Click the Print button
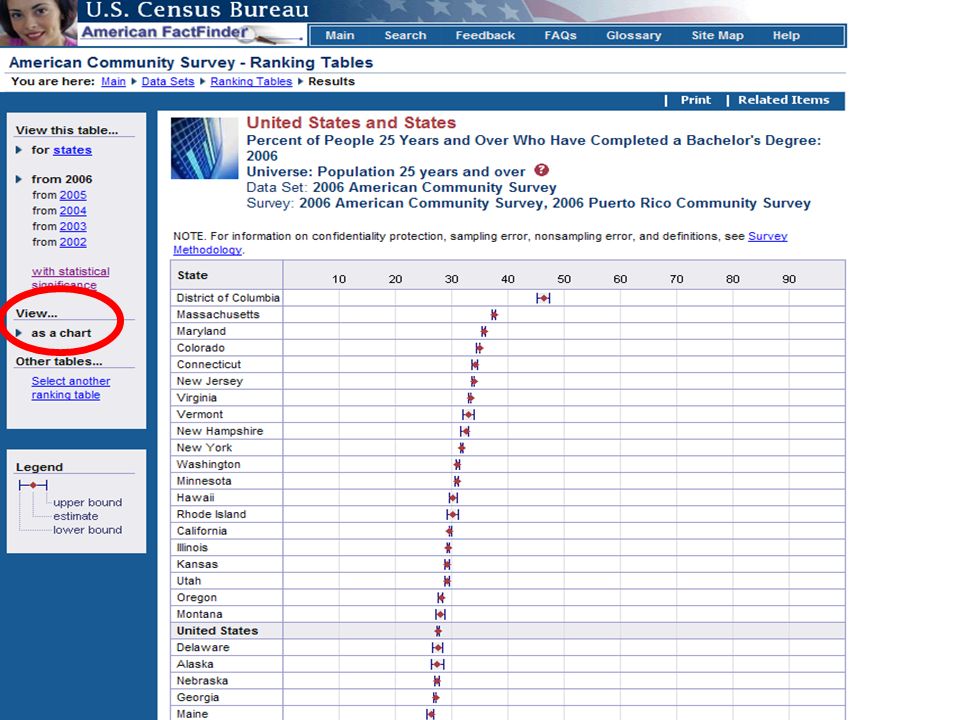Viewport: 960px width, 720px height. (696, 100)
